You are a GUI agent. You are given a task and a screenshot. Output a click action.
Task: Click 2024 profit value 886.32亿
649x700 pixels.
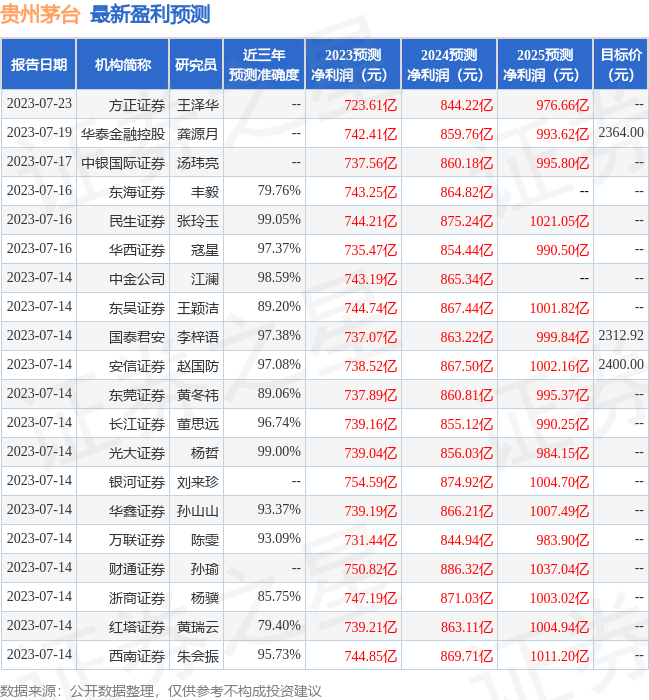[x=466, y=570]
